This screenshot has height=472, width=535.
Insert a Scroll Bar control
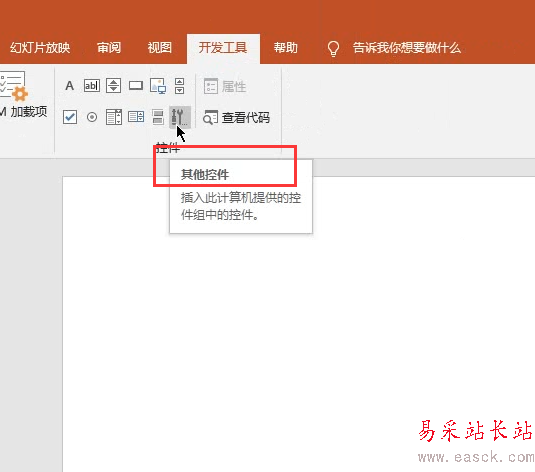pyautogui.click(x=179, y=86)
